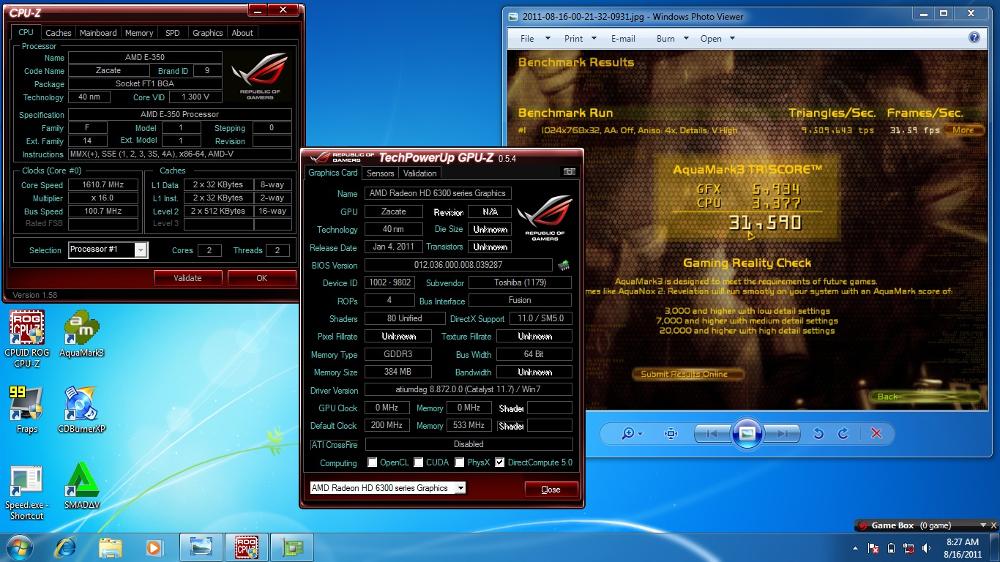
Task: Open the SMADAV desktop icon
Action: point(82,486)
